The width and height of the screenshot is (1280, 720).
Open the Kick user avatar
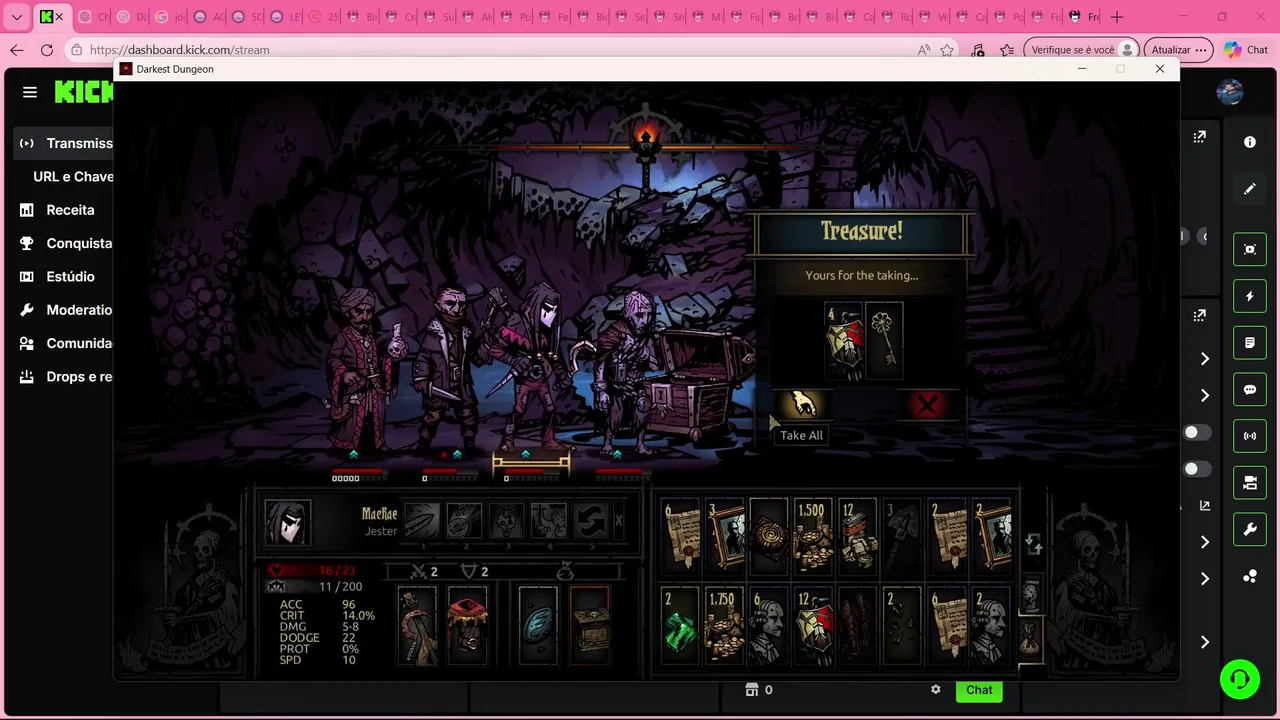coord(1230,92)
